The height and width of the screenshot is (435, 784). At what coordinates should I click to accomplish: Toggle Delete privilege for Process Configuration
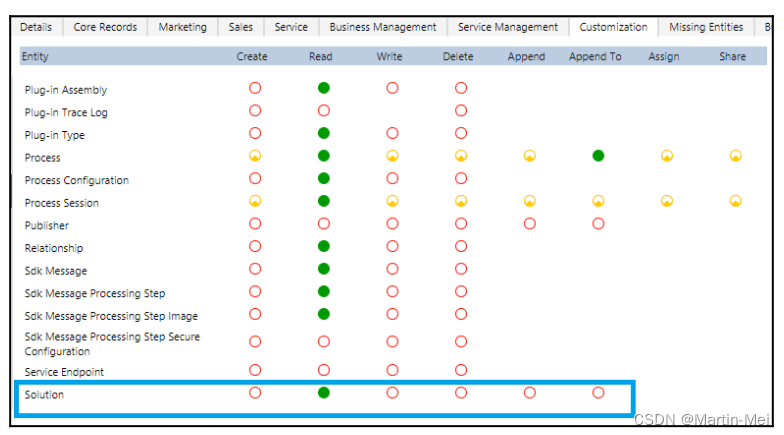coord(461,178)
